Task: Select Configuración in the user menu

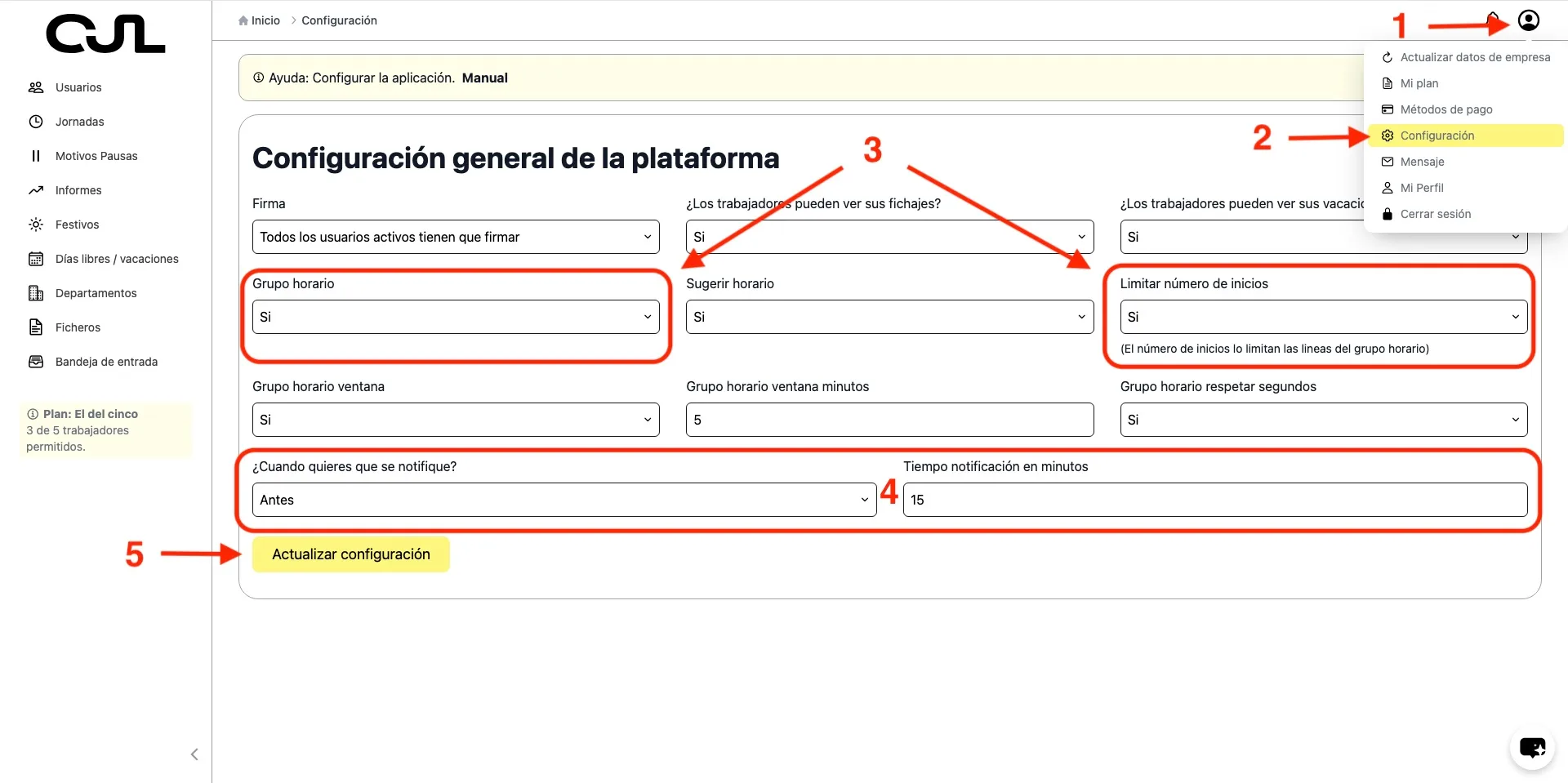Action: (x=1465, y=136)
